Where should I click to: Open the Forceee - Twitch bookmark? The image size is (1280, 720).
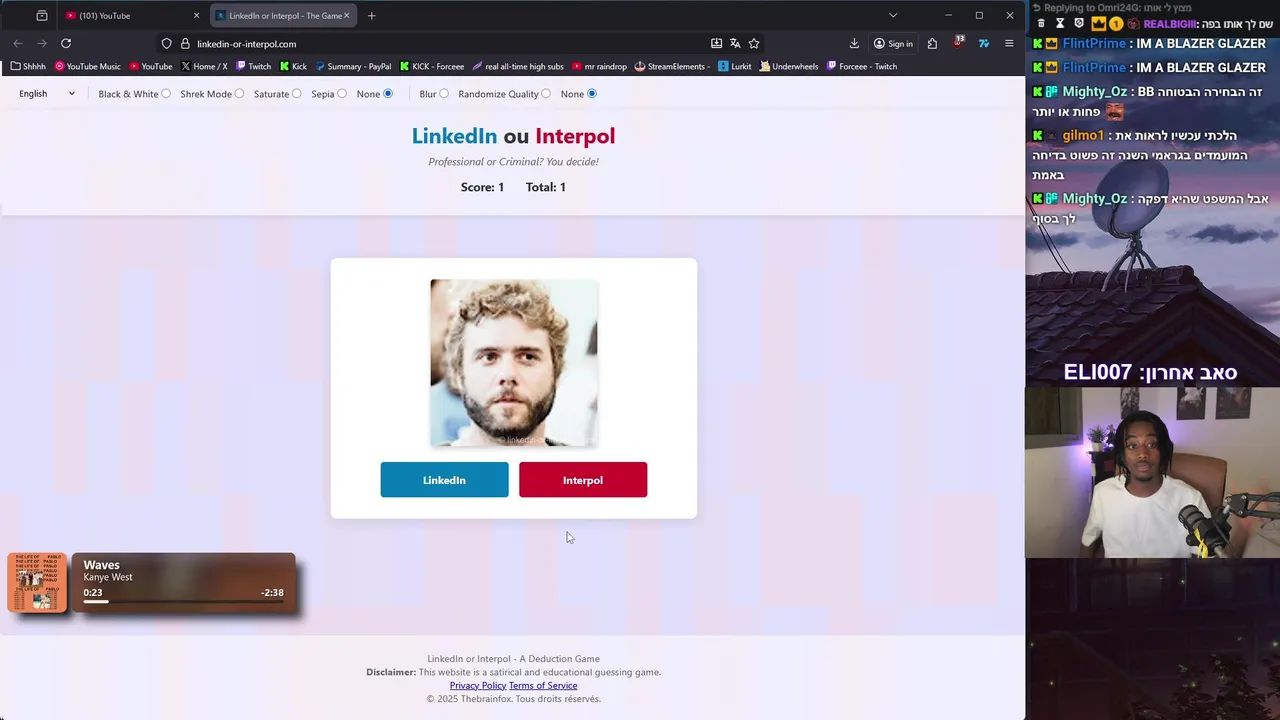[861, 66]
